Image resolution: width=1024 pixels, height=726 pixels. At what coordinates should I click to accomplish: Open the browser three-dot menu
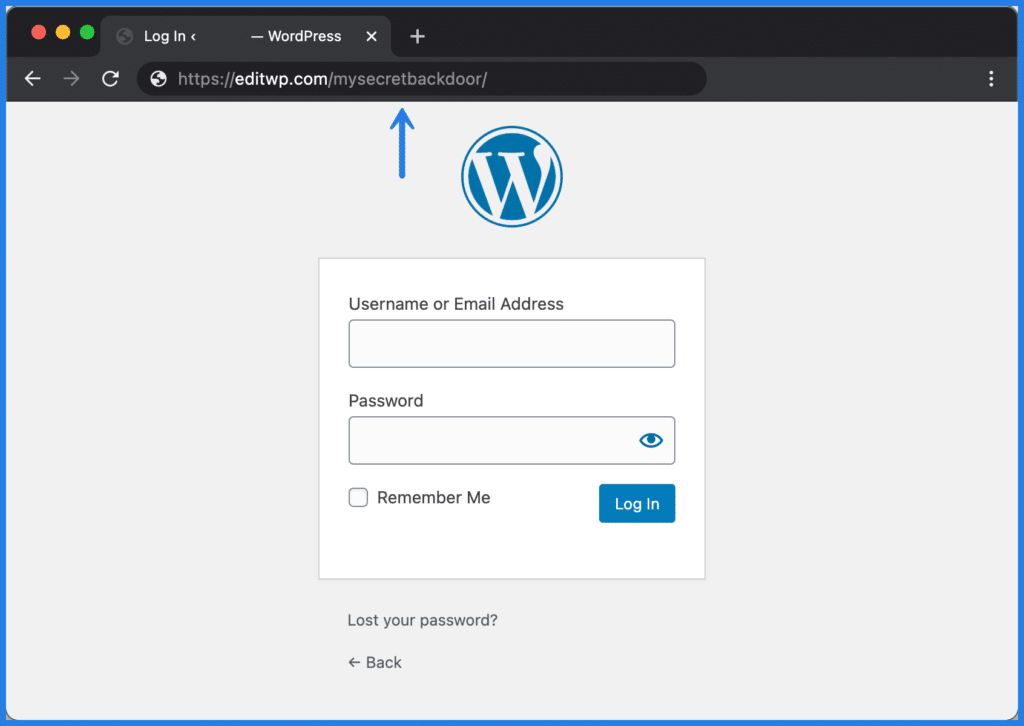pos(991,79)
